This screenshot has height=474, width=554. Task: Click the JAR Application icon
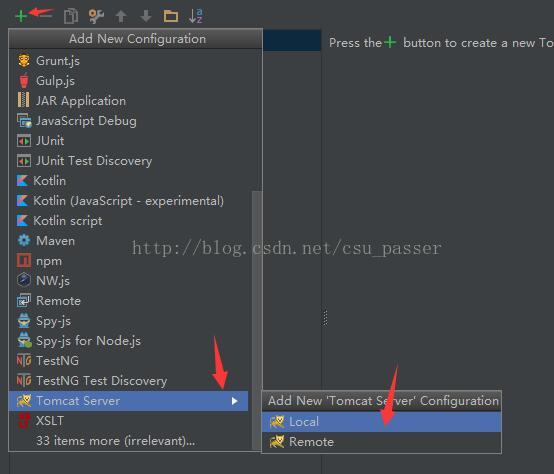(24, 101)
